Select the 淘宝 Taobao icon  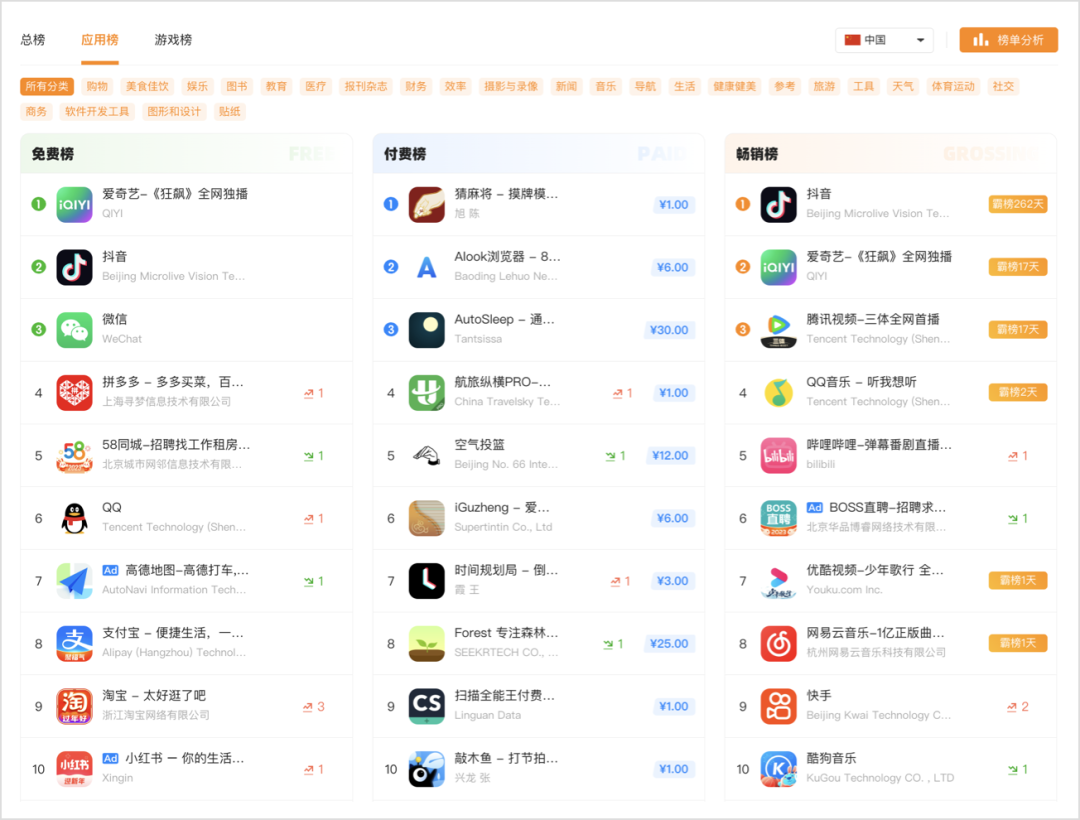[74, 705]
